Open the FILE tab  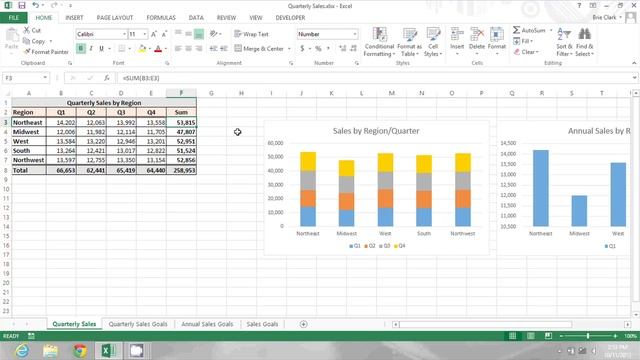(13, 18)
